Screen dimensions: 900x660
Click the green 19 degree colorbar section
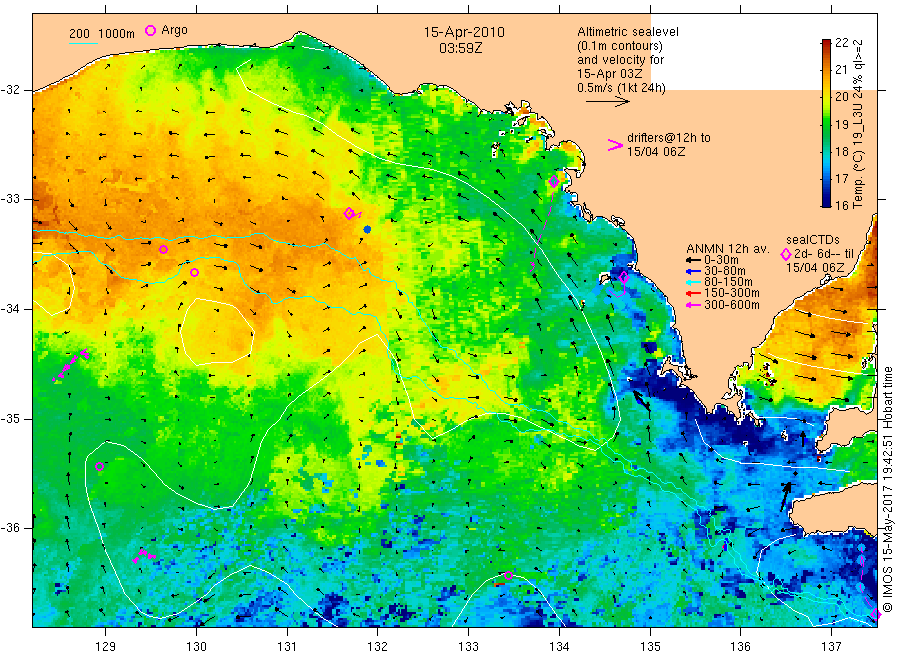827,124
